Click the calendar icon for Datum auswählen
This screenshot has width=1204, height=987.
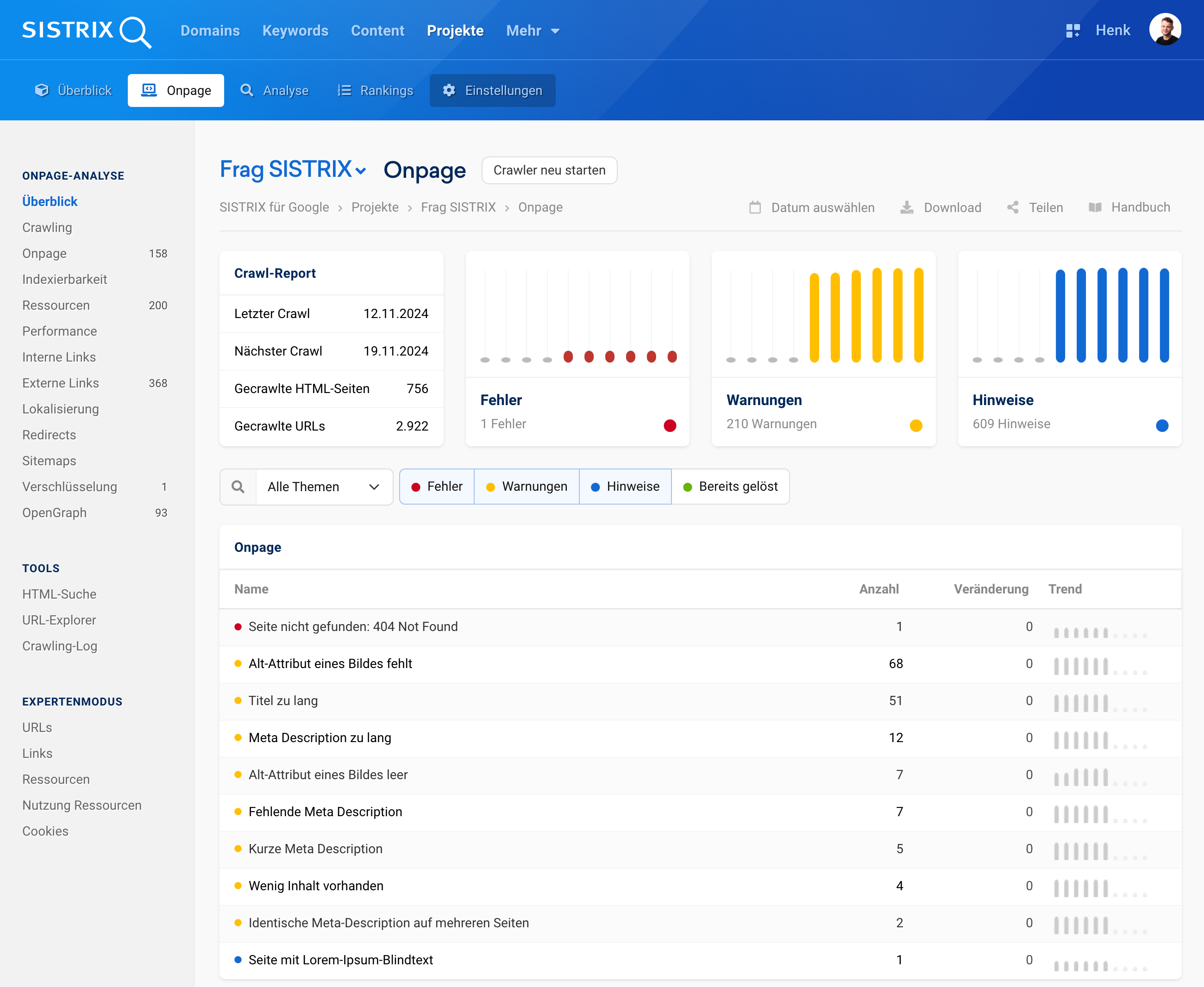click(x=755, y=207)
